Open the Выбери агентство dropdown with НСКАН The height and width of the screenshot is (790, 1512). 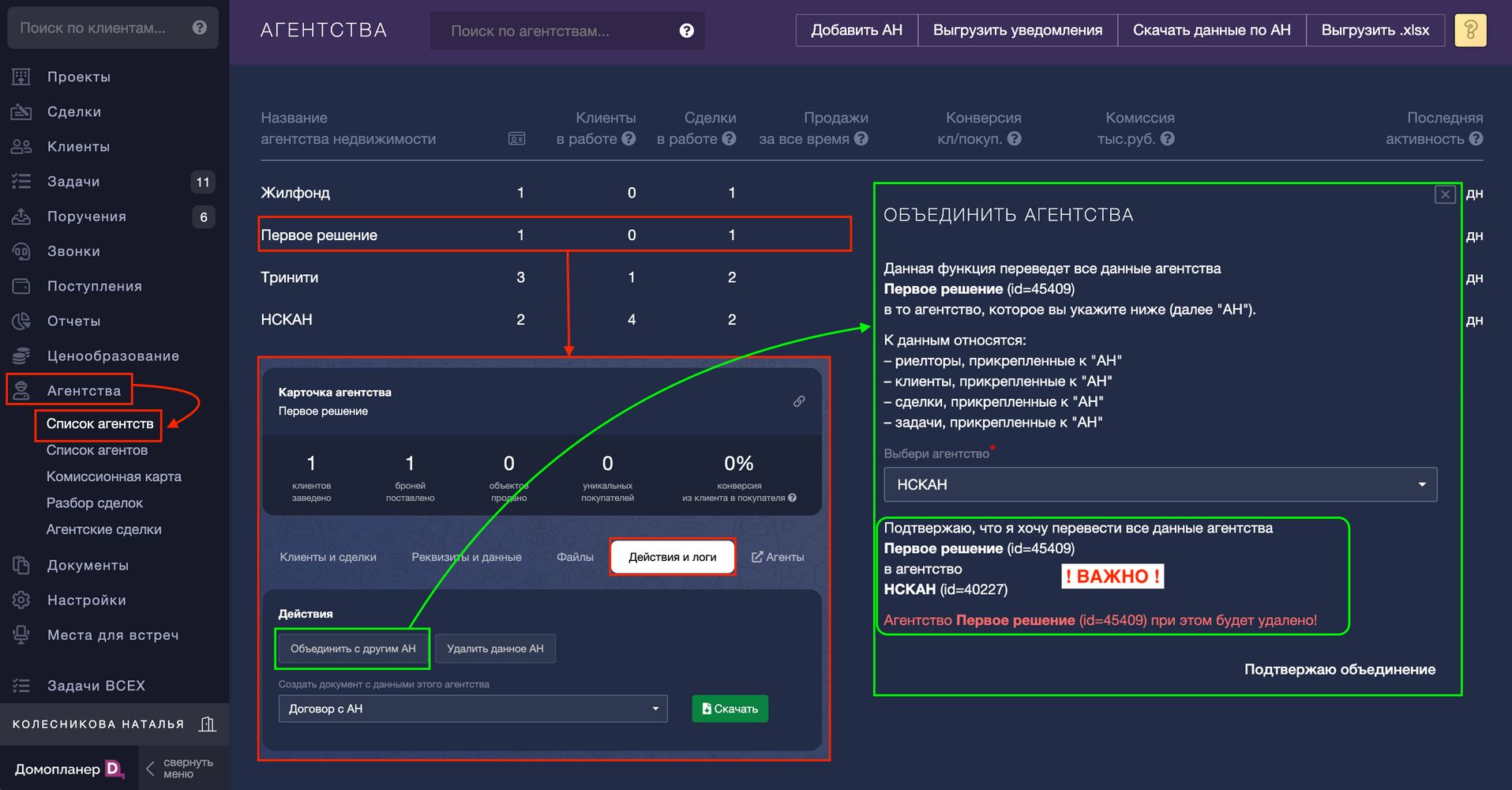[1160, 484]
